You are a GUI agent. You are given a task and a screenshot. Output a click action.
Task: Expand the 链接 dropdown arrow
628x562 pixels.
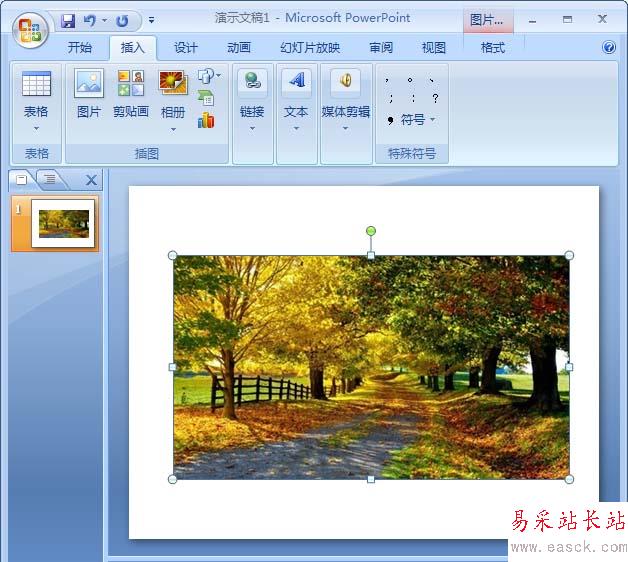(x=252, y=129)
